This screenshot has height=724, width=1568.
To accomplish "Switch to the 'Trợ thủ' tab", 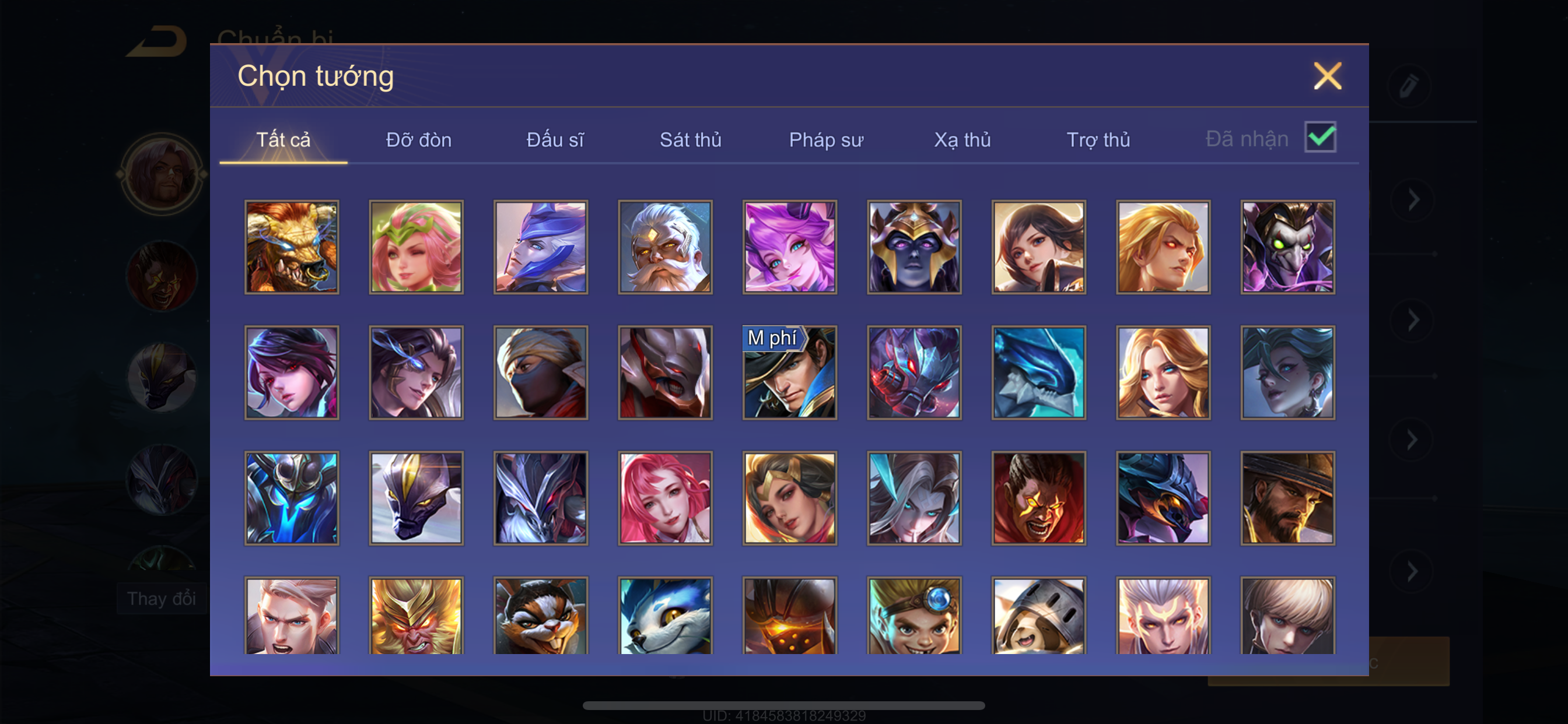I will [1098, 140].
